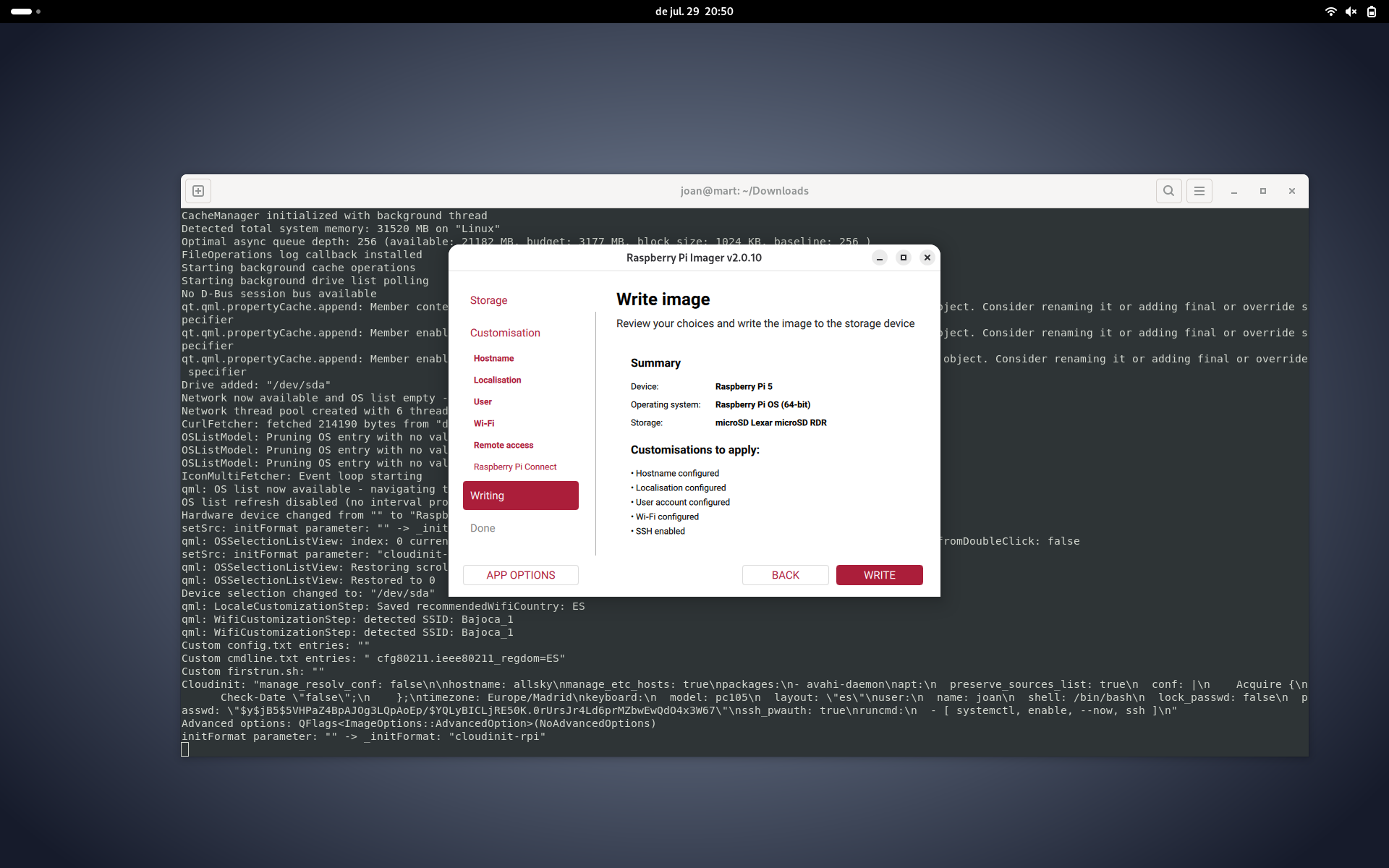The height and width of the screenshot is (868, 1389).
Task: Click microSD Lexar microSD RDR storage value
Action: (x=770, y=422)
